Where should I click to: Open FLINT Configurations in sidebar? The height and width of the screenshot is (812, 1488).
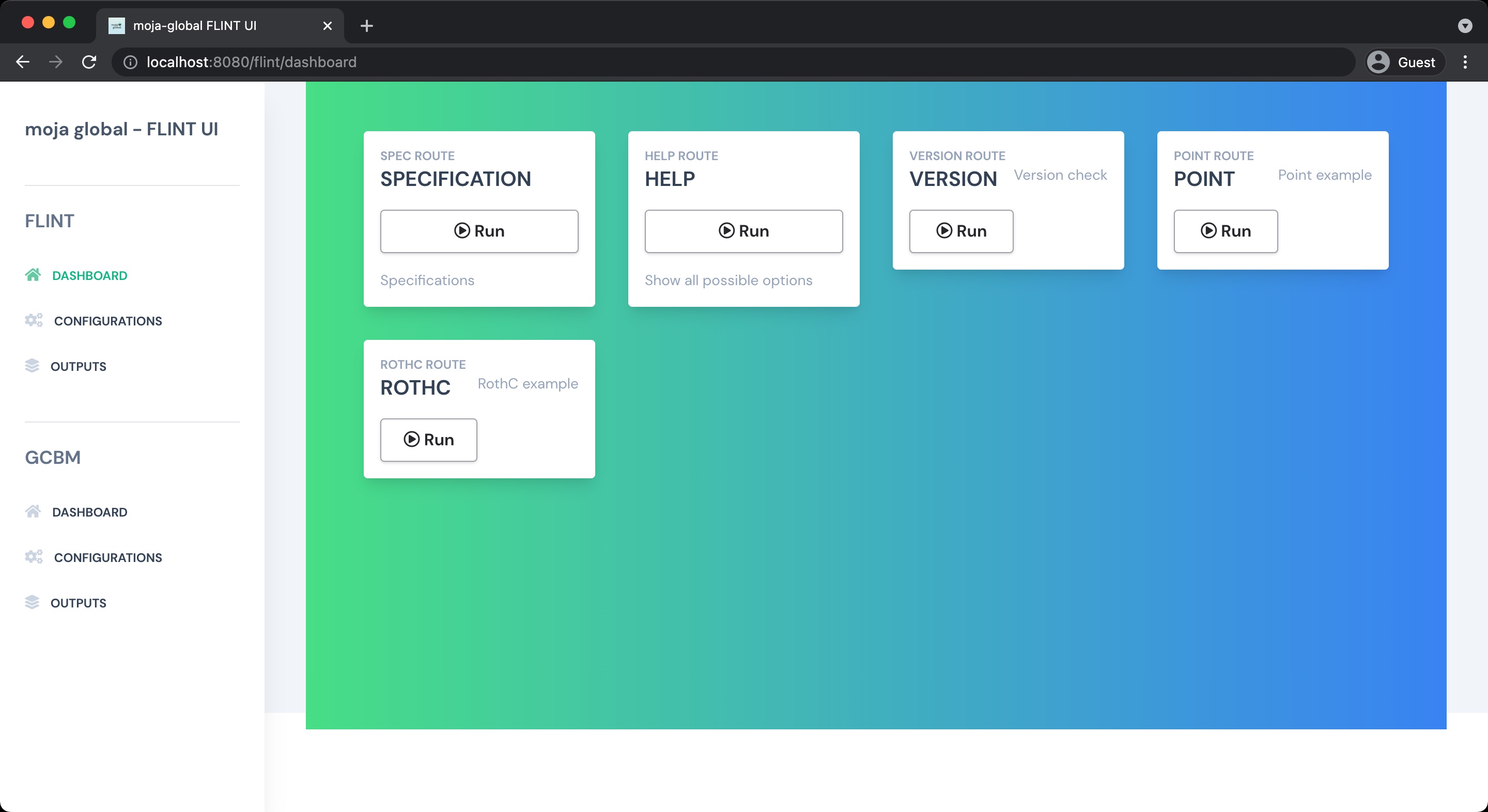108,321
